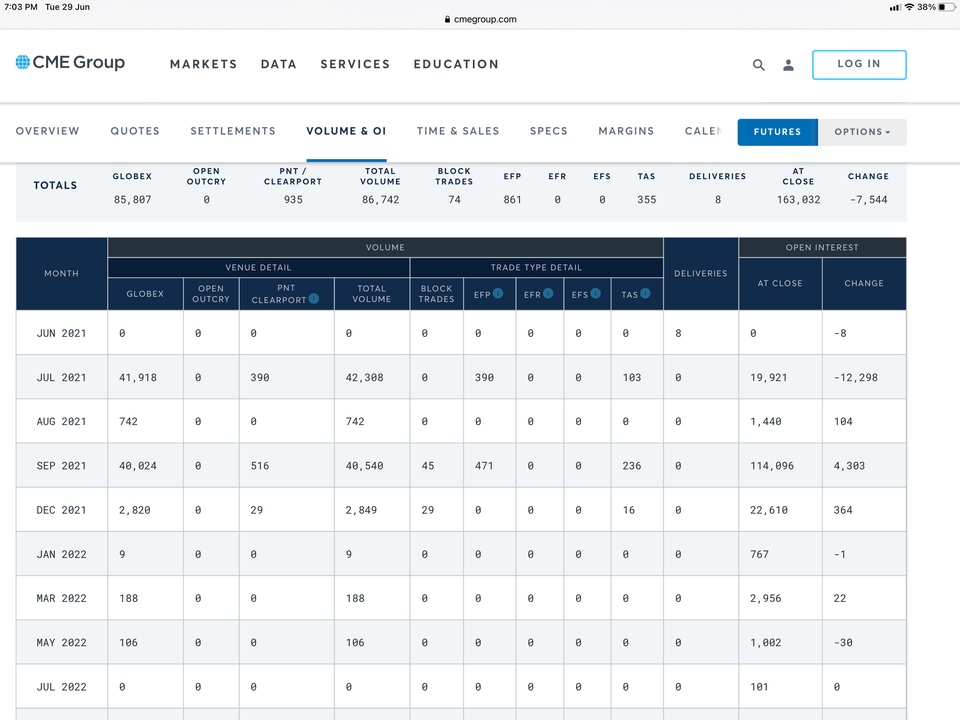Screen dimensions: 960x720
Task: Click PNT Clearport info icon
Action: (313, 299)
